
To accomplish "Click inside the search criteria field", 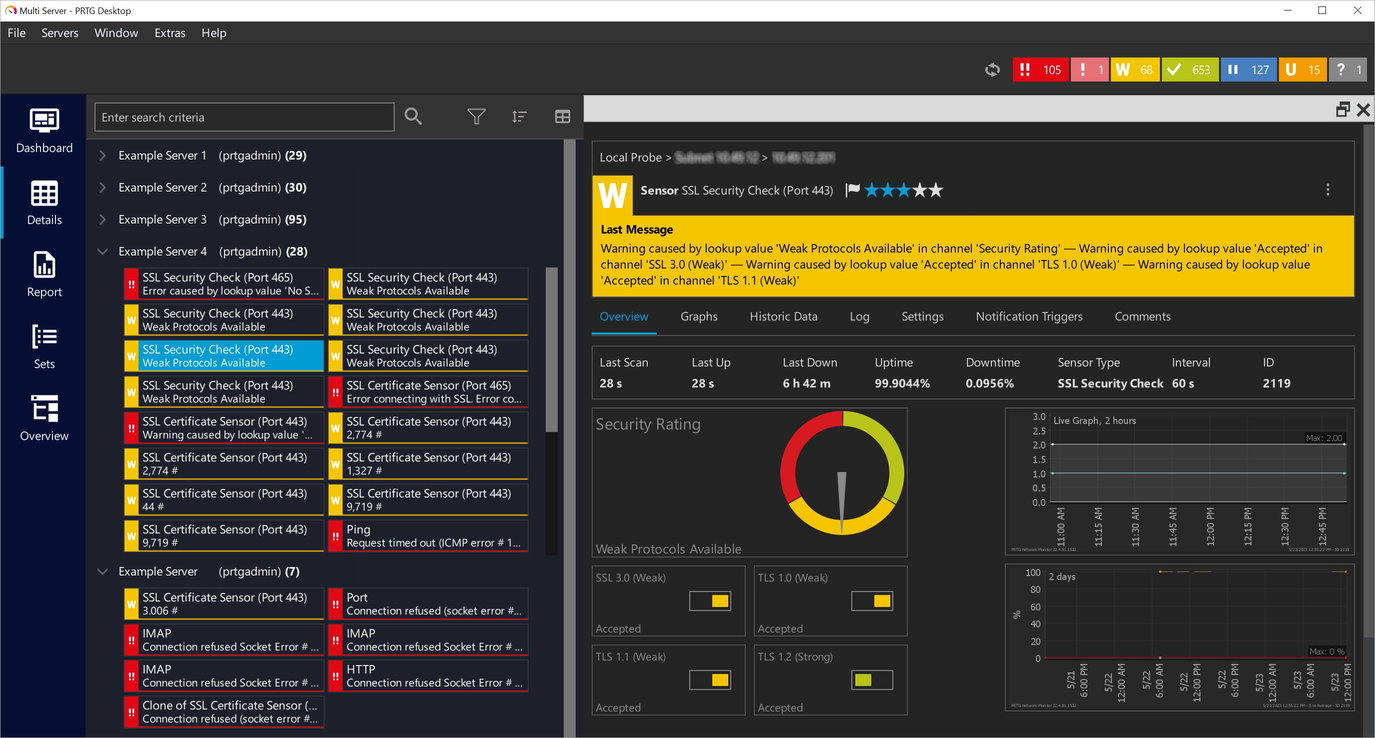I will click(243, 116).
